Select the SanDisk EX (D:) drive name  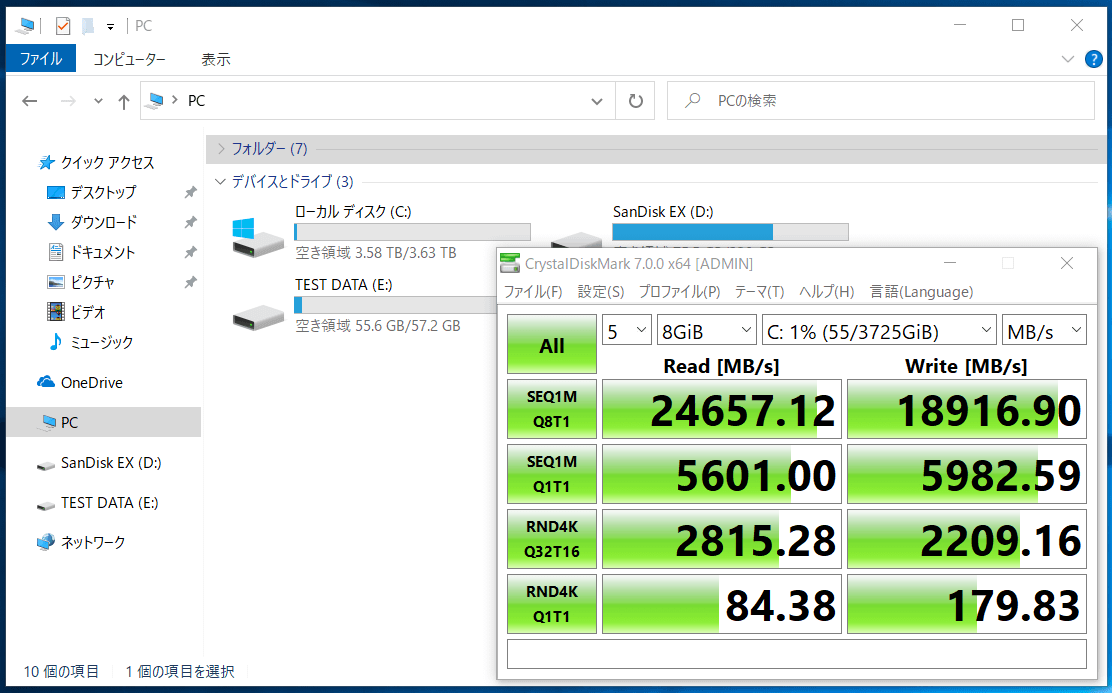point(663,211)
